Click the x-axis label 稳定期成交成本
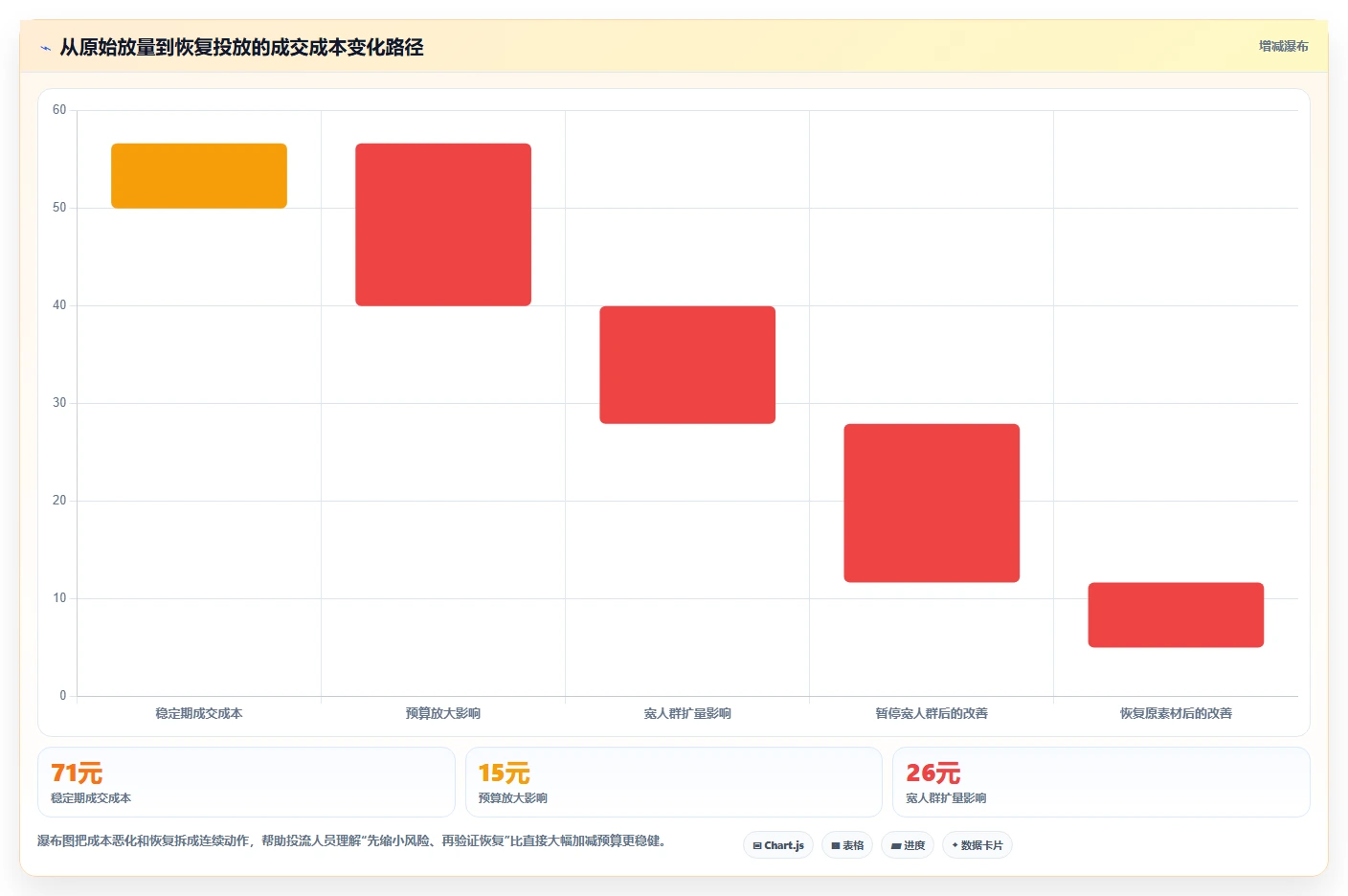 pyautogui.click(x=199, y=713)
